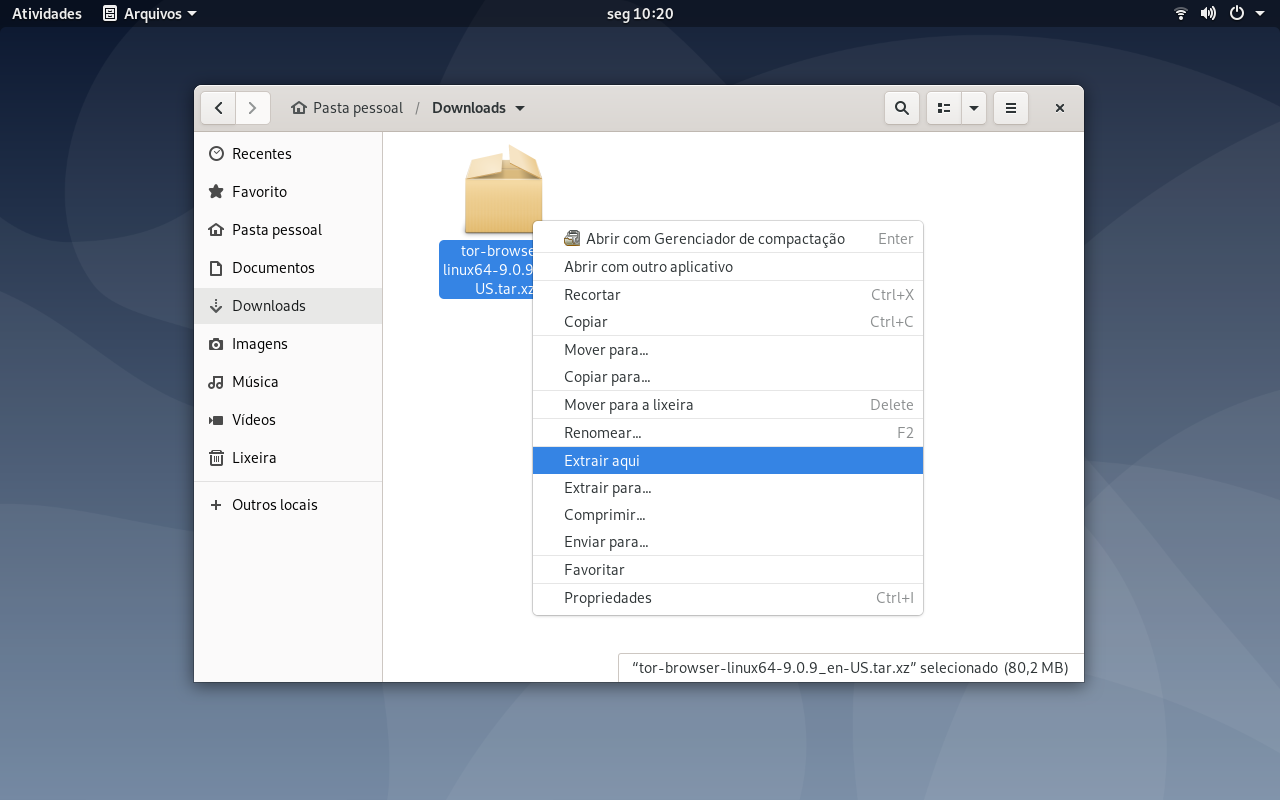Open Atividades overview
The image size is (1280, 800).
click(x=47, y=14)
